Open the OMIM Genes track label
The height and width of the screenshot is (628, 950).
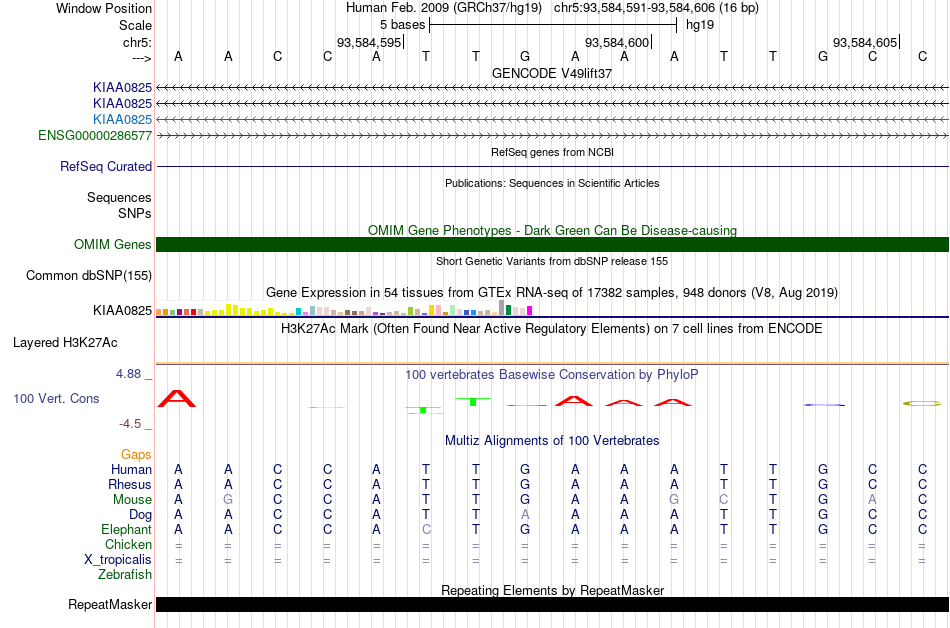coord(113,245)
